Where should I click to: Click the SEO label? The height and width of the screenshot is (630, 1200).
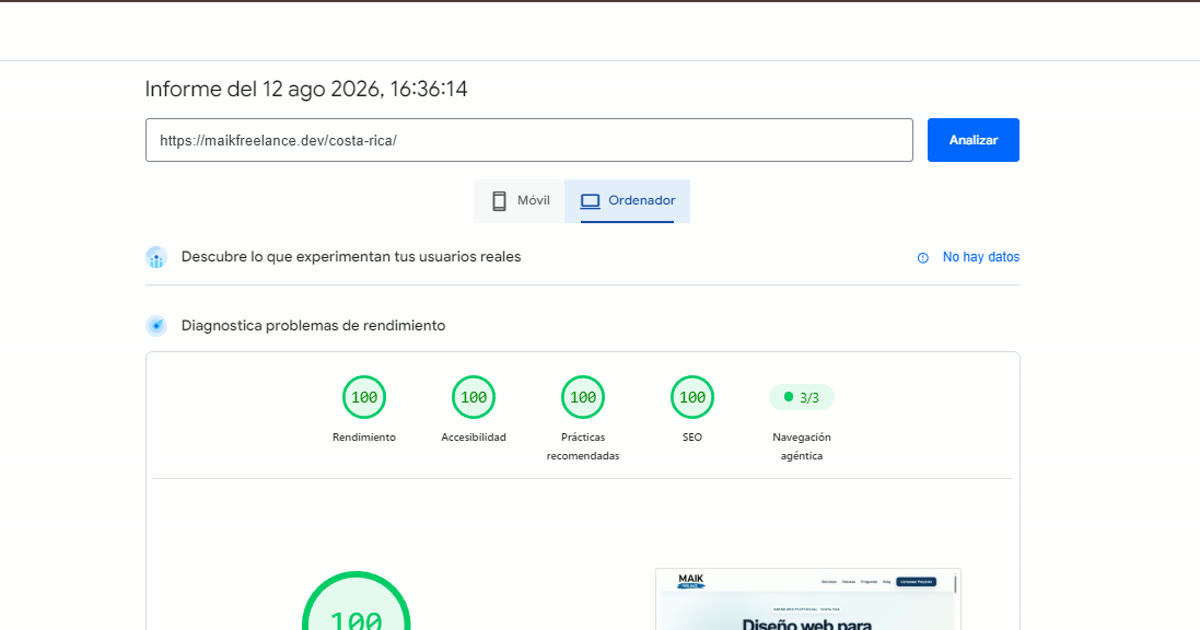coord(692,437)
